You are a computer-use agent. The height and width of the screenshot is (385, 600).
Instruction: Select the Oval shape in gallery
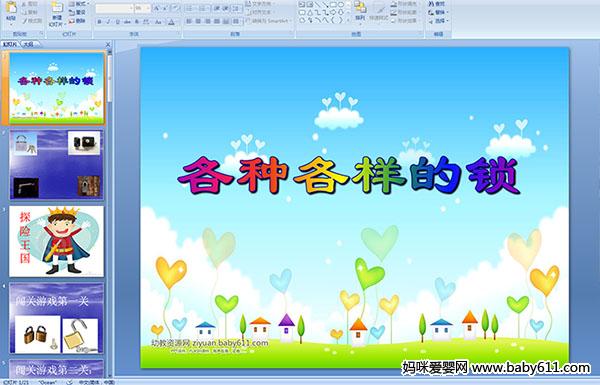(x=341, y=5)
